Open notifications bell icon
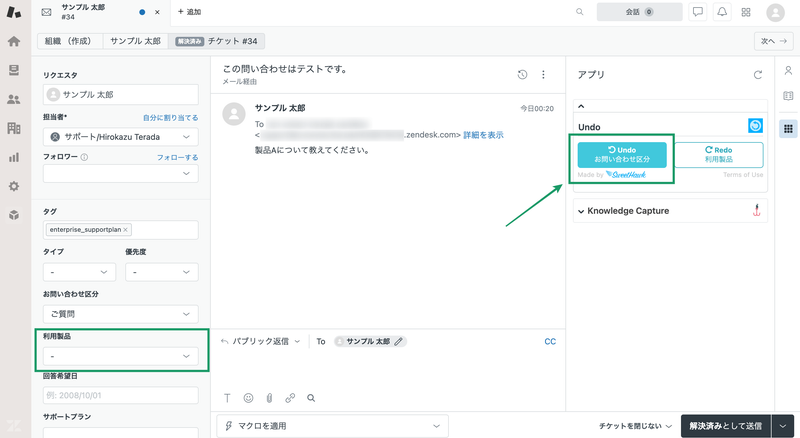Image resolution: width=800 pixels, height=438 pixels. coord(722,12)
